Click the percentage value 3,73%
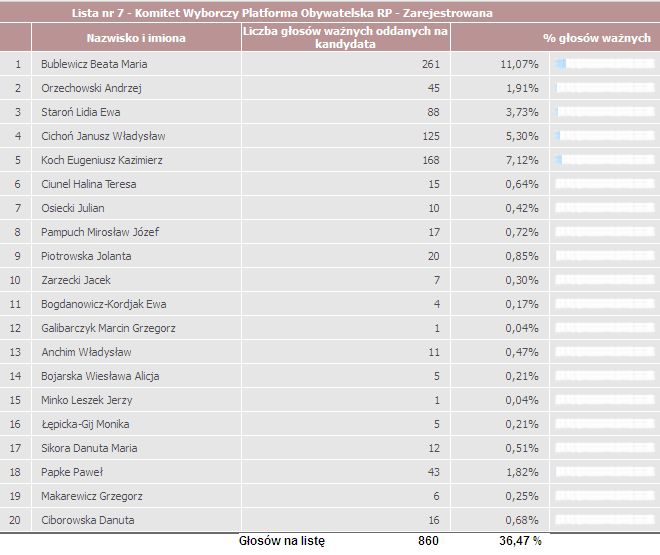Viewport: 660px width, 555px height. click(522, 112)
